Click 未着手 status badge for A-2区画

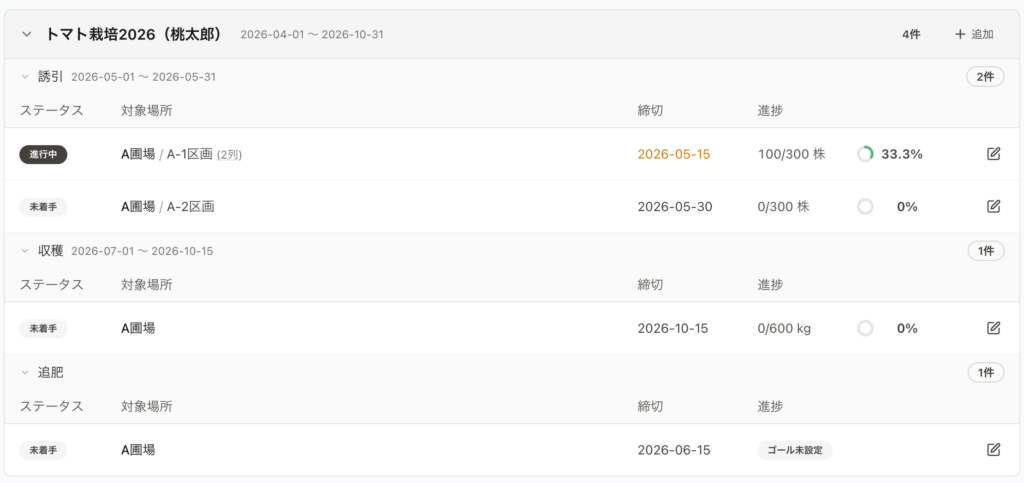(x=43, y=207)
